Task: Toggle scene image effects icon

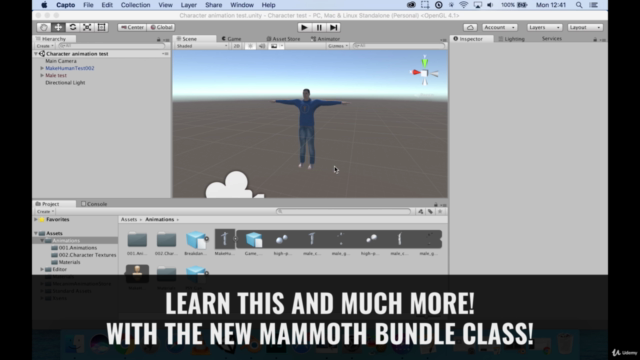Action: click(274, 46)
